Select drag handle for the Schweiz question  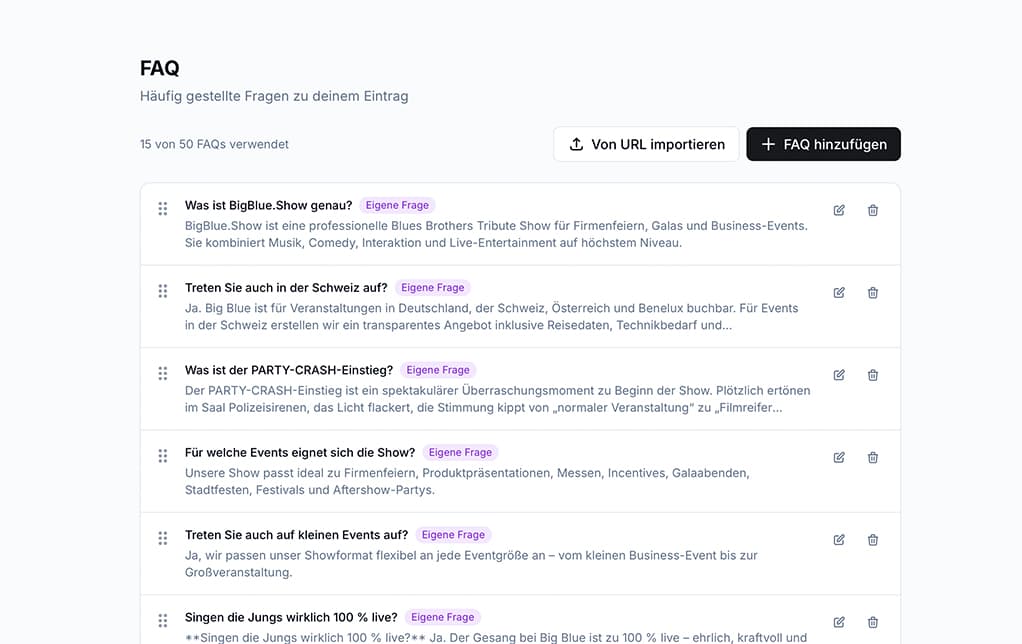pyautogui.click(x=163, y=291)
